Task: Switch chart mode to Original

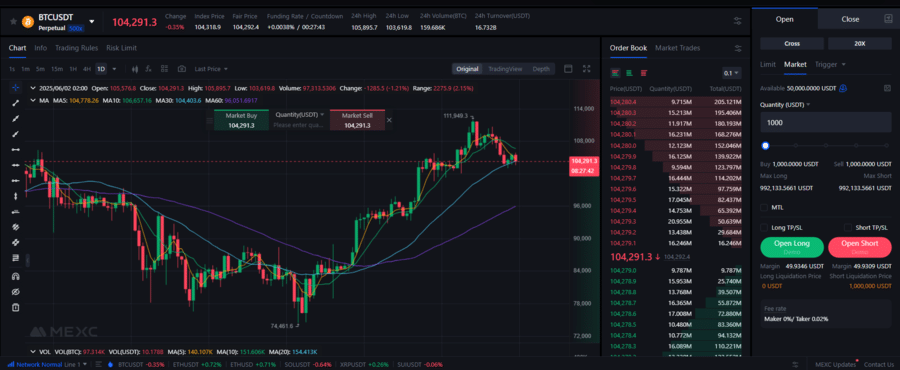Action: click(x=467, y=69)
